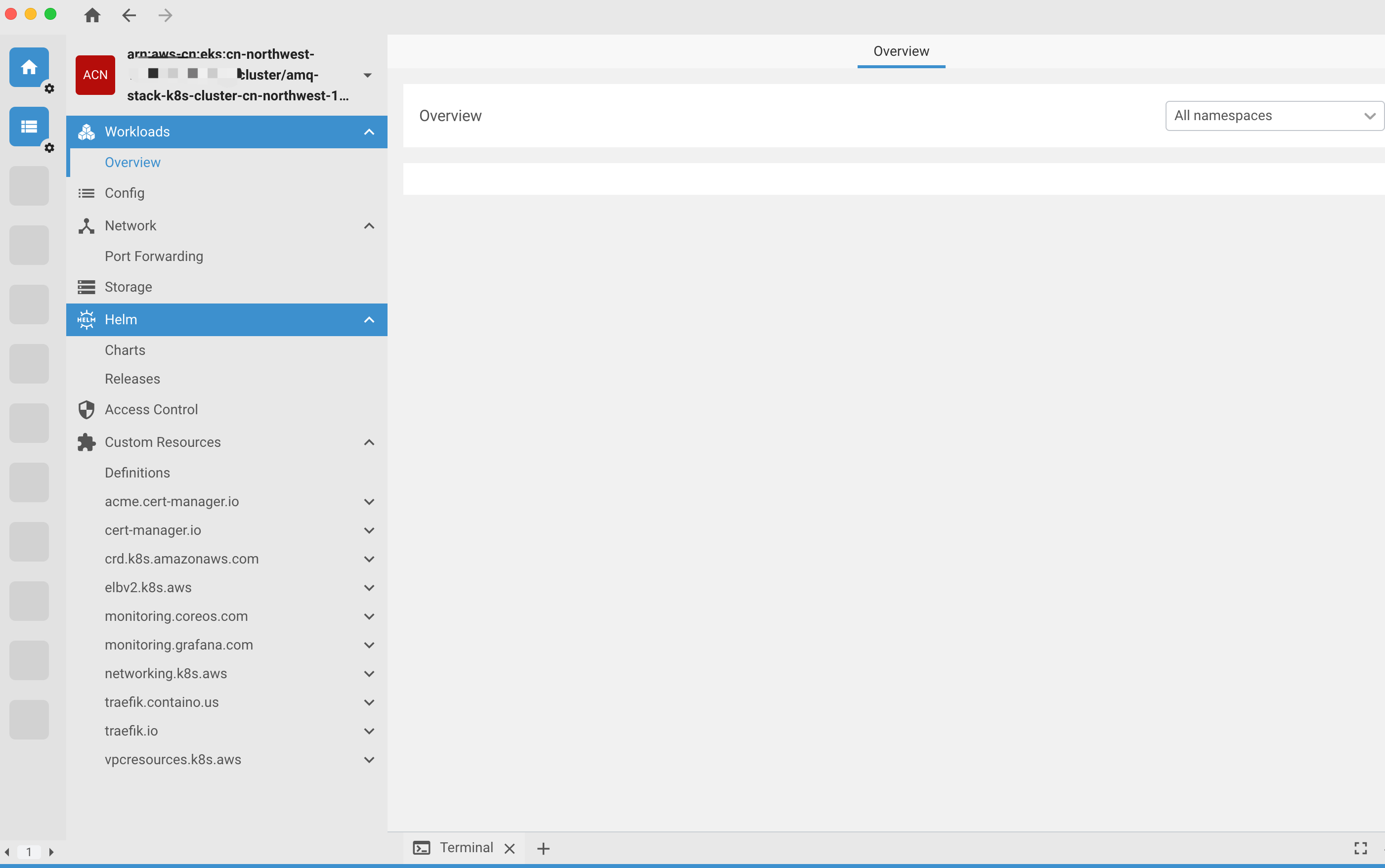Screen dimensions: 1385x868
Task: Collapse the Workloads section
Action: 368,131
